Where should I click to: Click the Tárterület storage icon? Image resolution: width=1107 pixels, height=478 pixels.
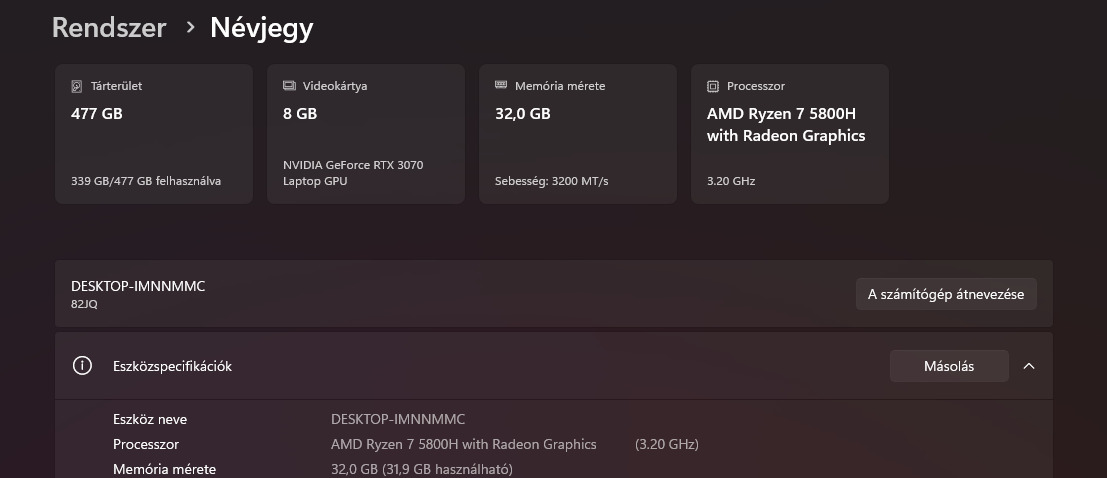[x=77, y=87]
